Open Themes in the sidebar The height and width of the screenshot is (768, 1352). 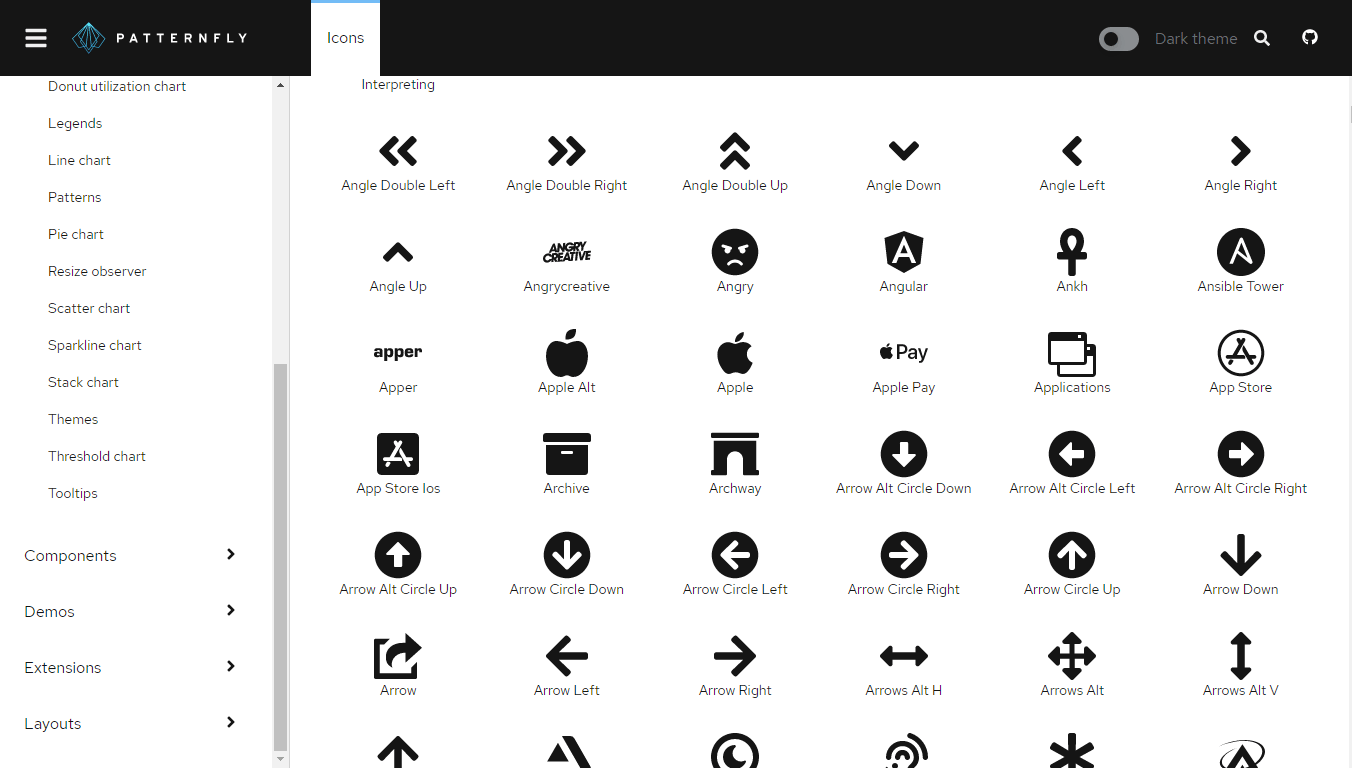73,419
